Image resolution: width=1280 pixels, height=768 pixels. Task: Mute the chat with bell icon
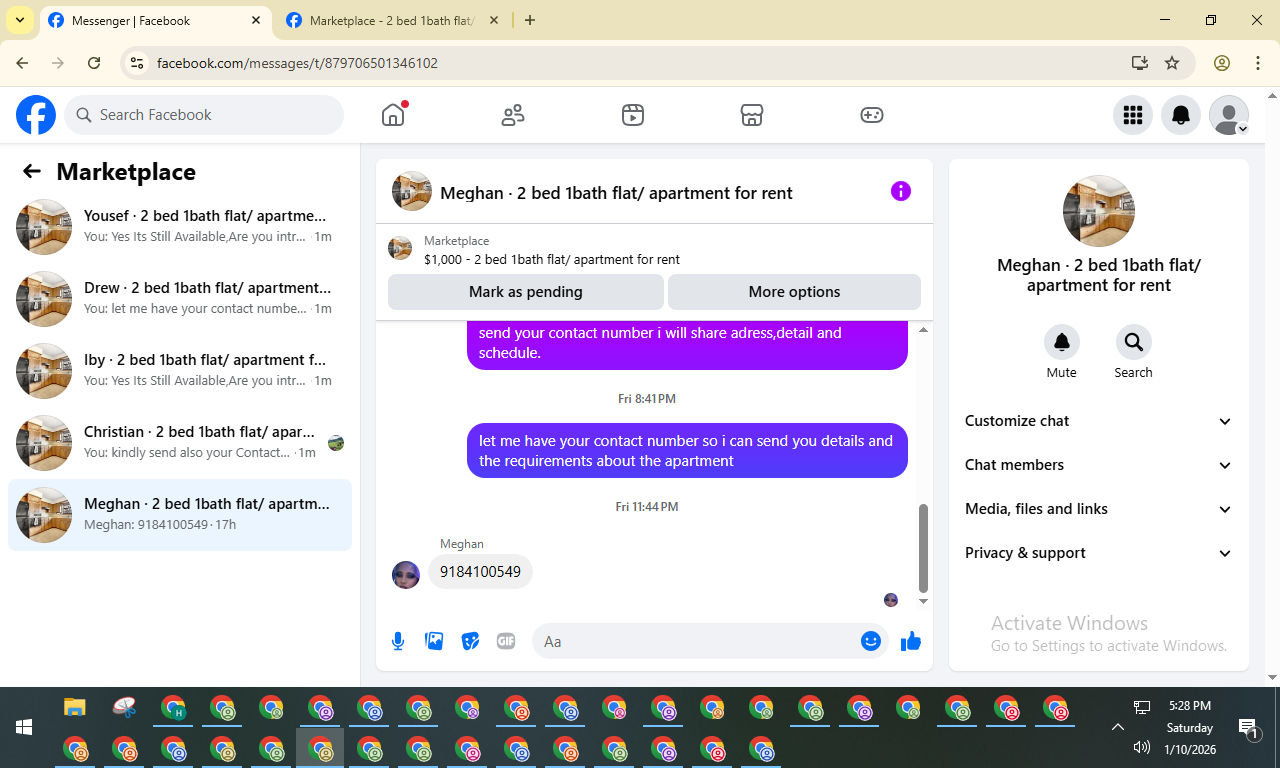coord(1062,342)
